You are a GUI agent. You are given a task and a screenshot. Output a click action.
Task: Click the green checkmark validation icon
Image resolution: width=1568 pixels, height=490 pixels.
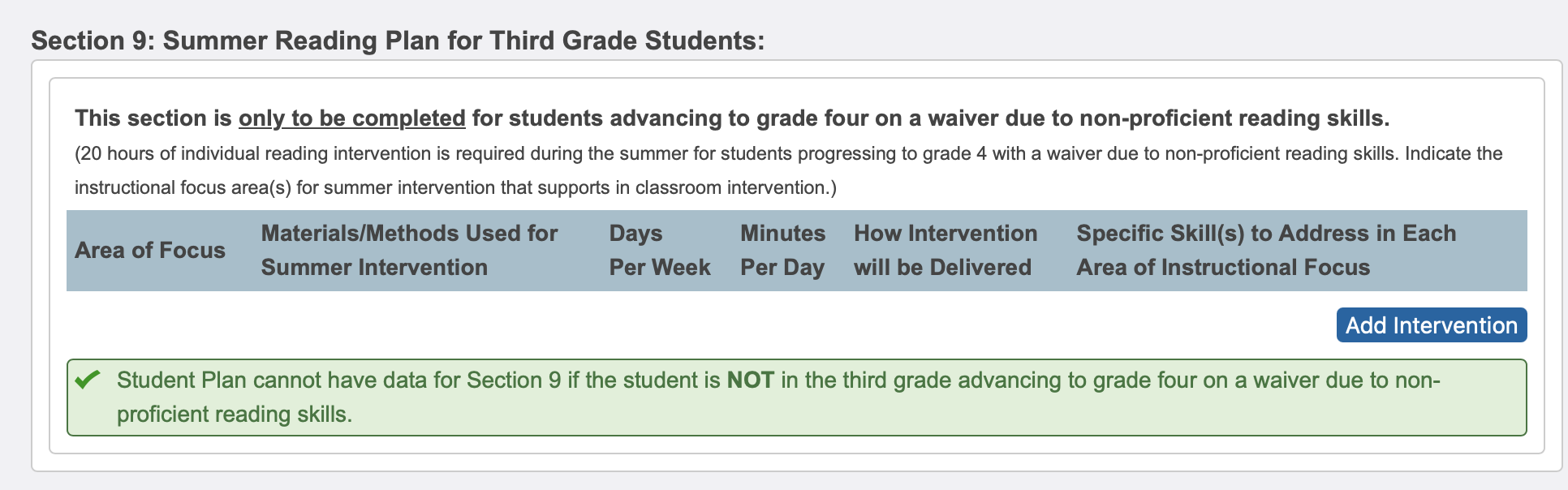[87, 380]
